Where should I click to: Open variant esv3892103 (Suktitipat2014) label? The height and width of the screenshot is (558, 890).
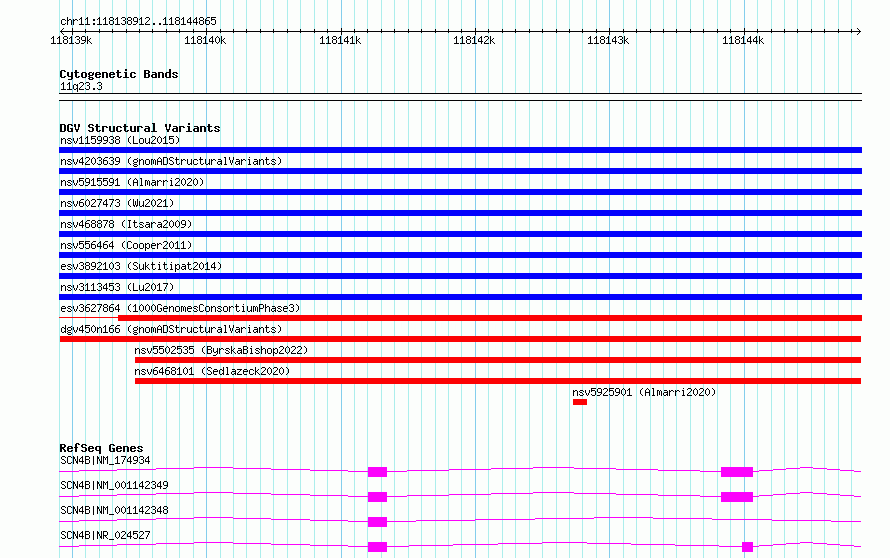[141, 266]
